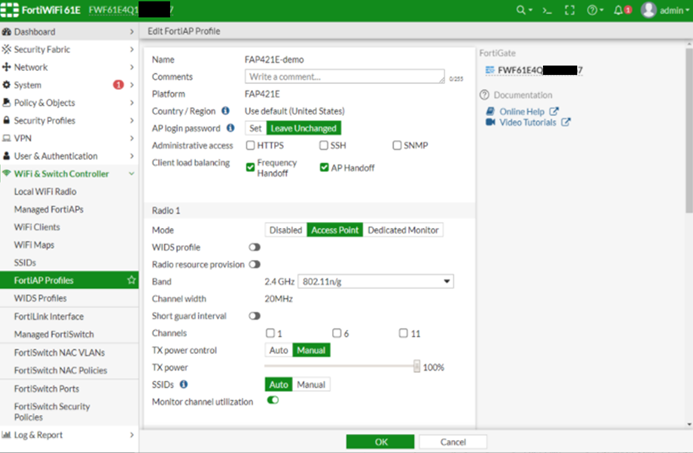
Task: Enable SNMP administrative access checkbox
Action: point(397,145)
